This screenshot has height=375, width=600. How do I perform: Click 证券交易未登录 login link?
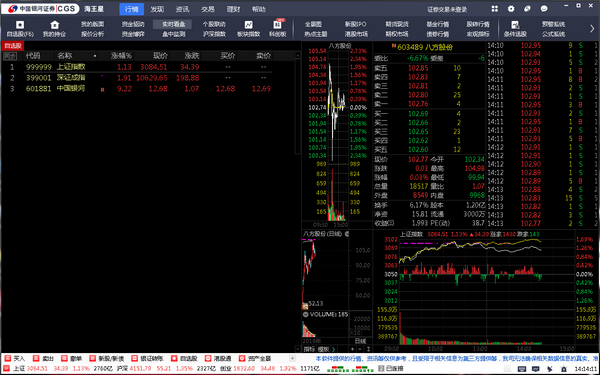pyautogui.click(x=447, y=9)
